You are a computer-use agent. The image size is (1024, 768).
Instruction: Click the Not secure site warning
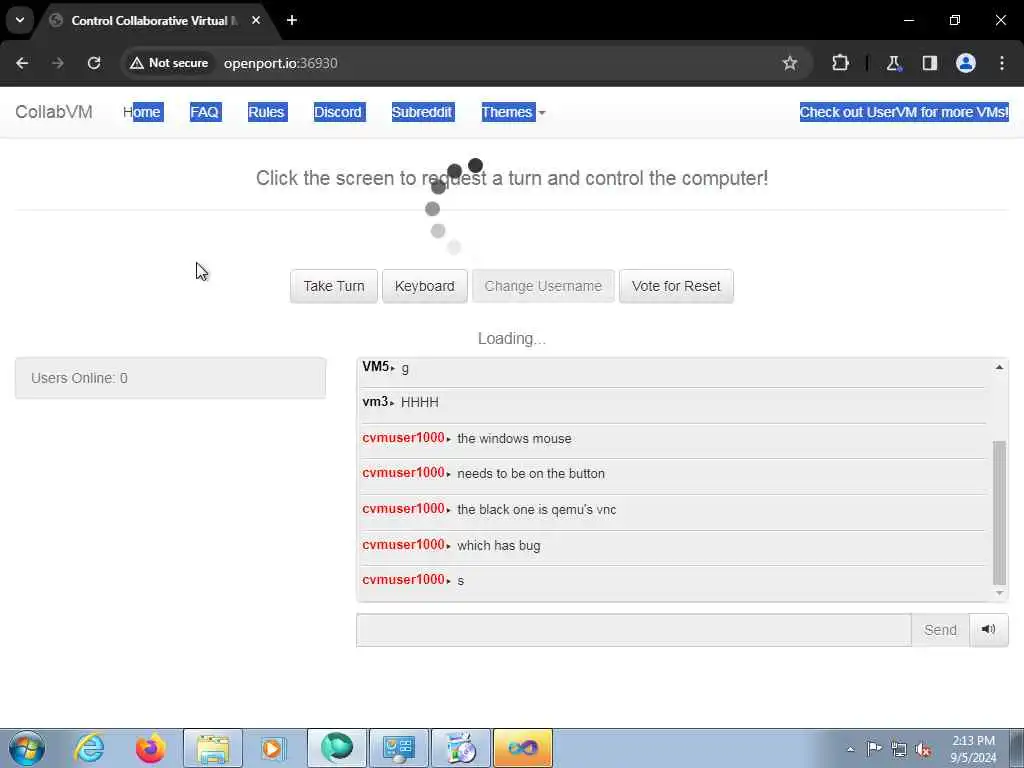pyautogui.click(x=169, y=63)
